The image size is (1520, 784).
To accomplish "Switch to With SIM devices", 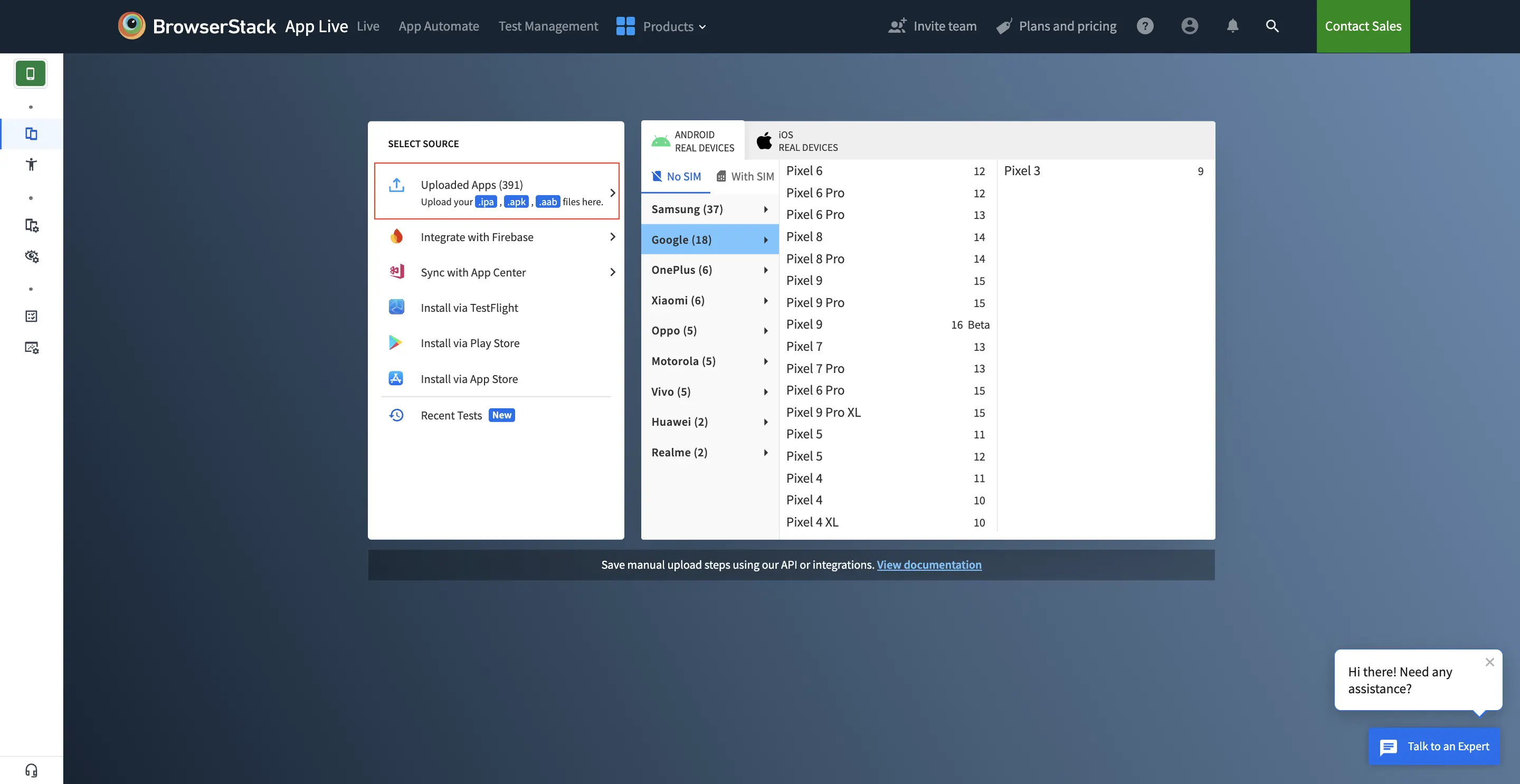I will click(x=745, y=176).
